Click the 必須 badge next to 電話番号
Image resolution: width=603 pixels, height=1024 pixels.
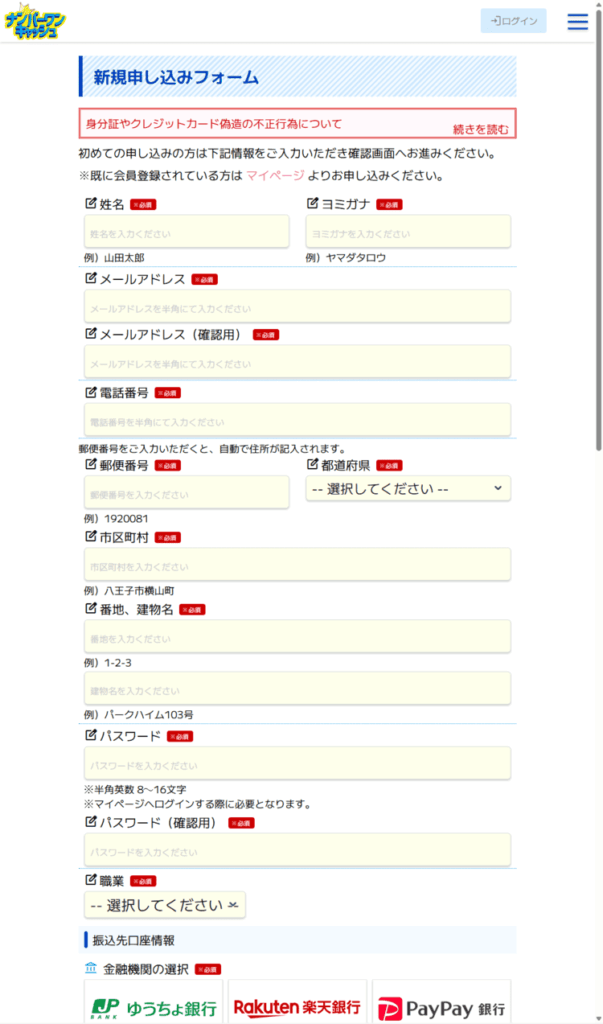coord(168,393)
